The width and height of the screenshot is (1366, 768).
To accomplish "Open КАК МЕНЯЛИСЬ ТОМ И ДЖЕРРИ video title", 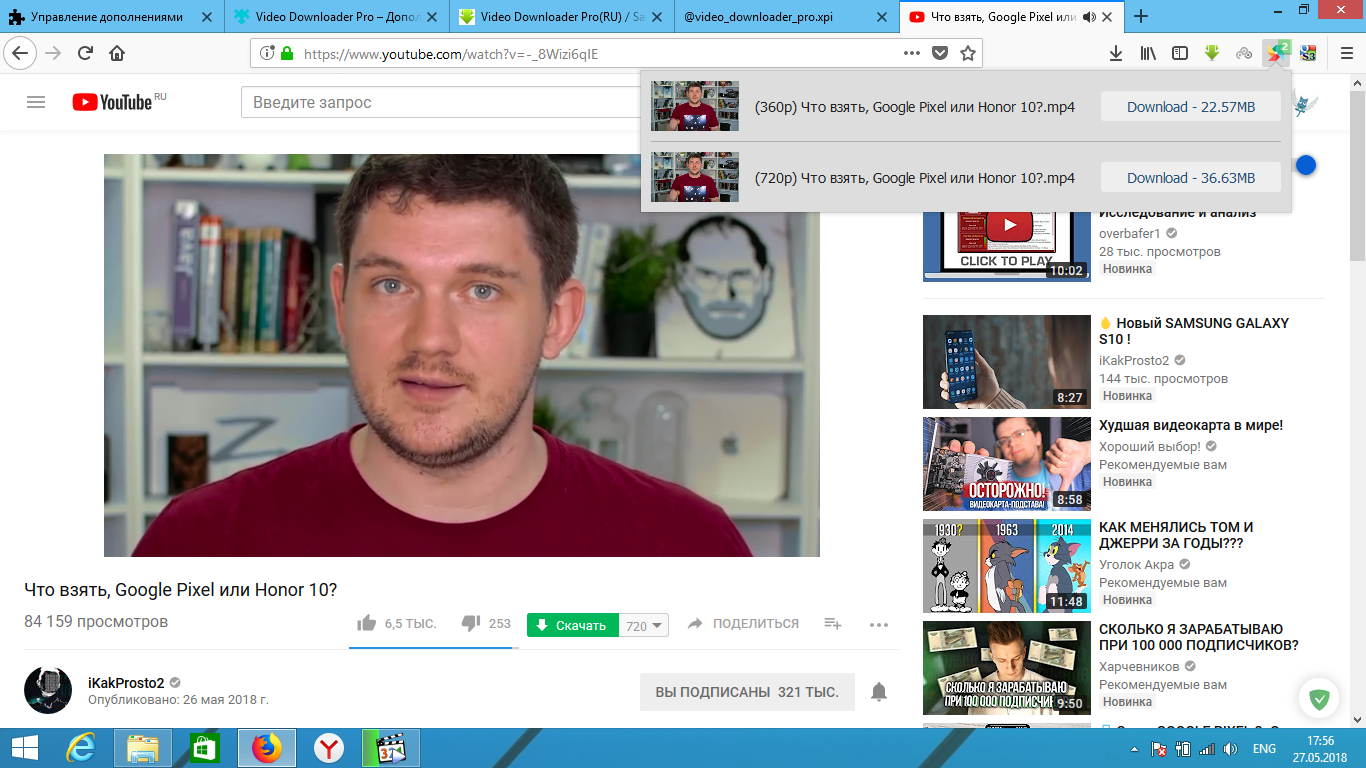I will (x=1176, y=535).
